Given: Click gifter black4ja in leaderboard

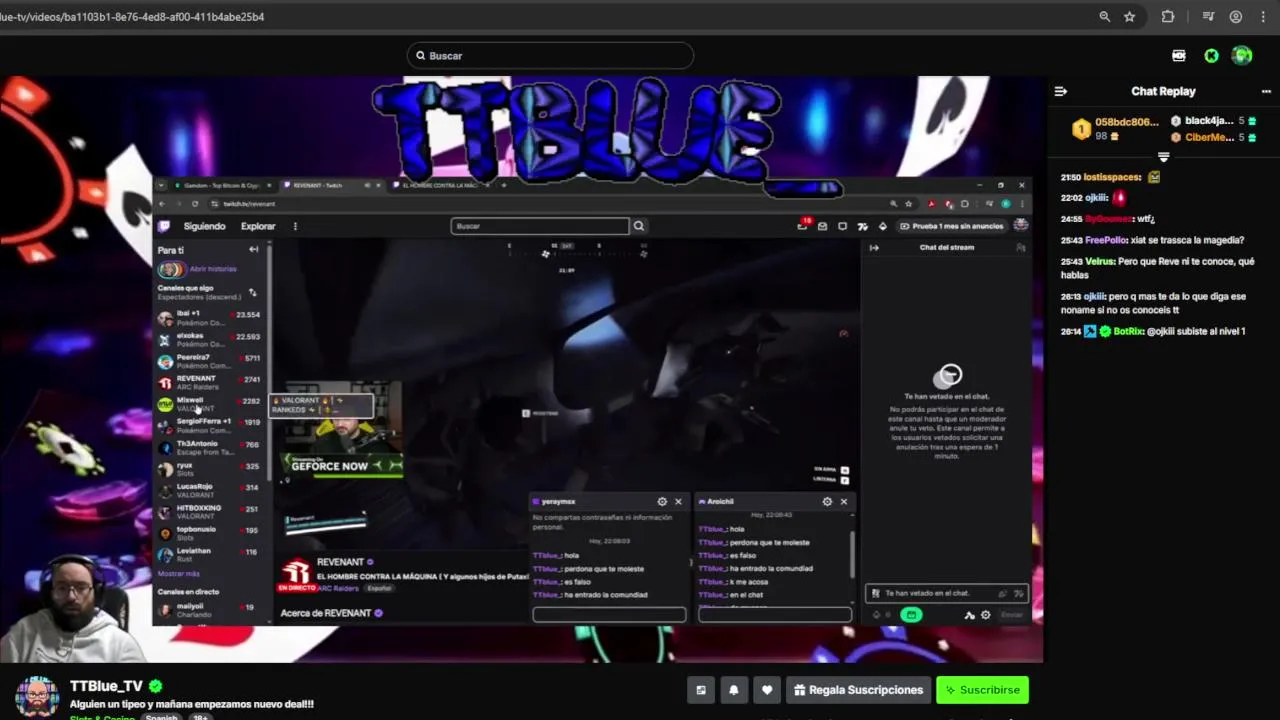Looking at the screenshot, I should click(x=1208, y=121).
